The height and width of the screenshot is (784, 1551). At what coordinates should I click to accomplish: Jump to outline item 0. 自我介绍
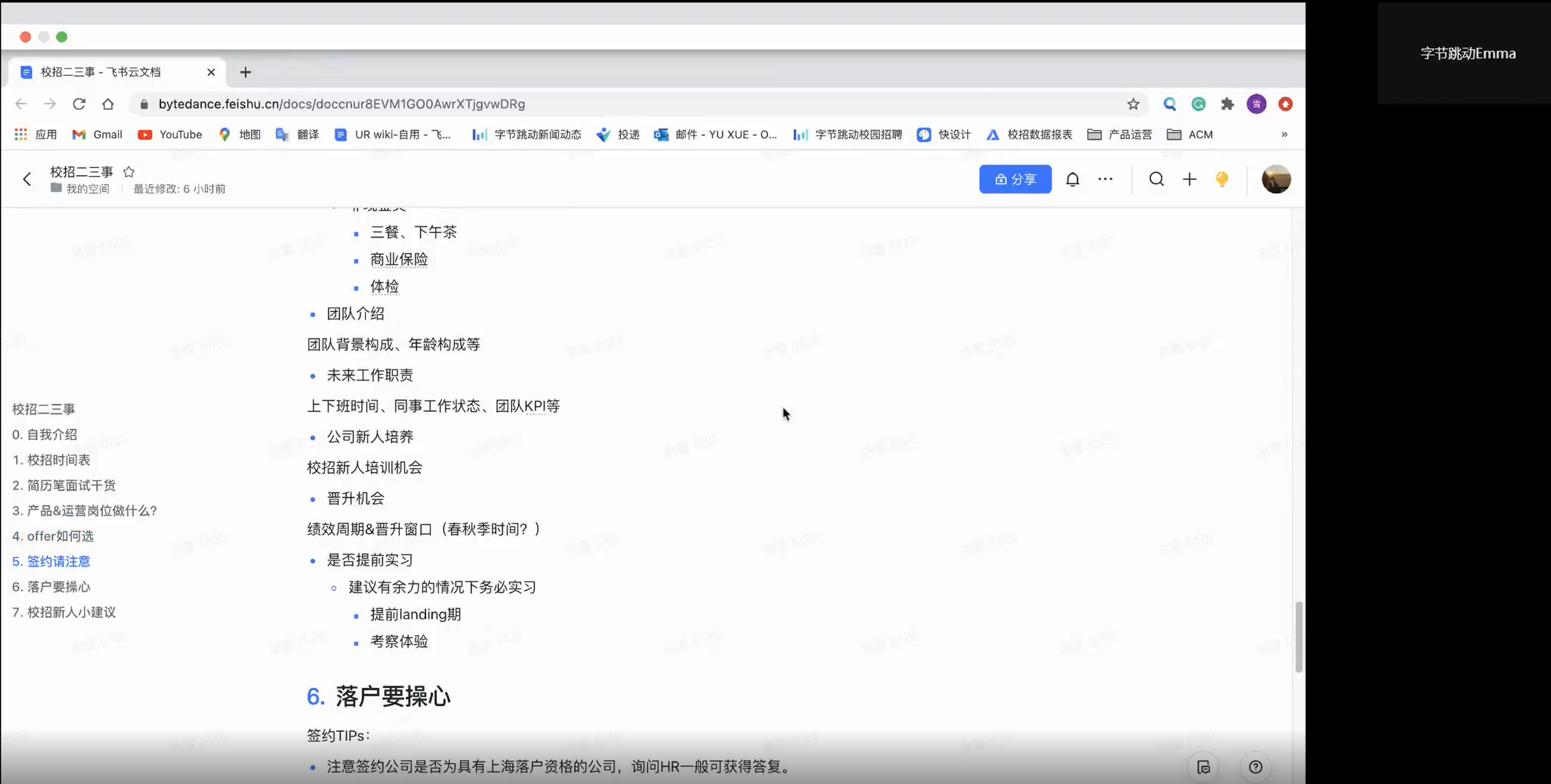[x=45, y=434]
